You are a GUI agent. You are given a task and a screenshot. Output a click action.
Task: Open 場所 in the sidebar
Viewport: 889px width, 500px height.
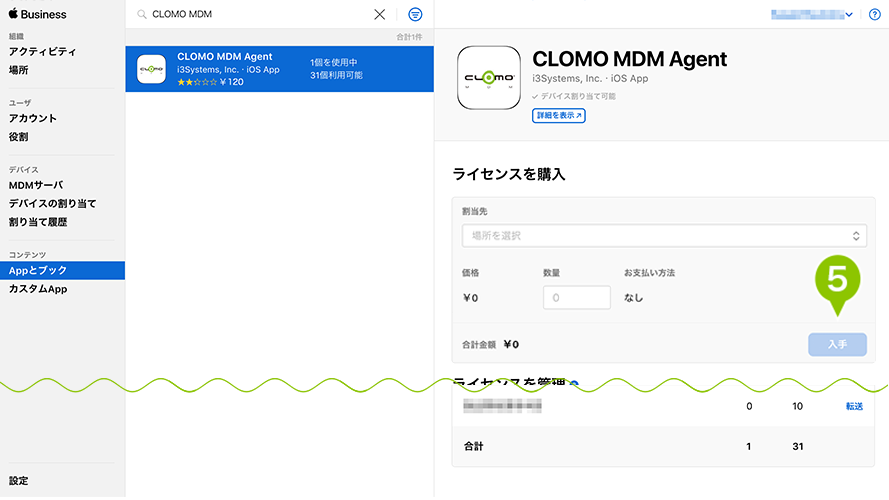[x=19, y=70]
